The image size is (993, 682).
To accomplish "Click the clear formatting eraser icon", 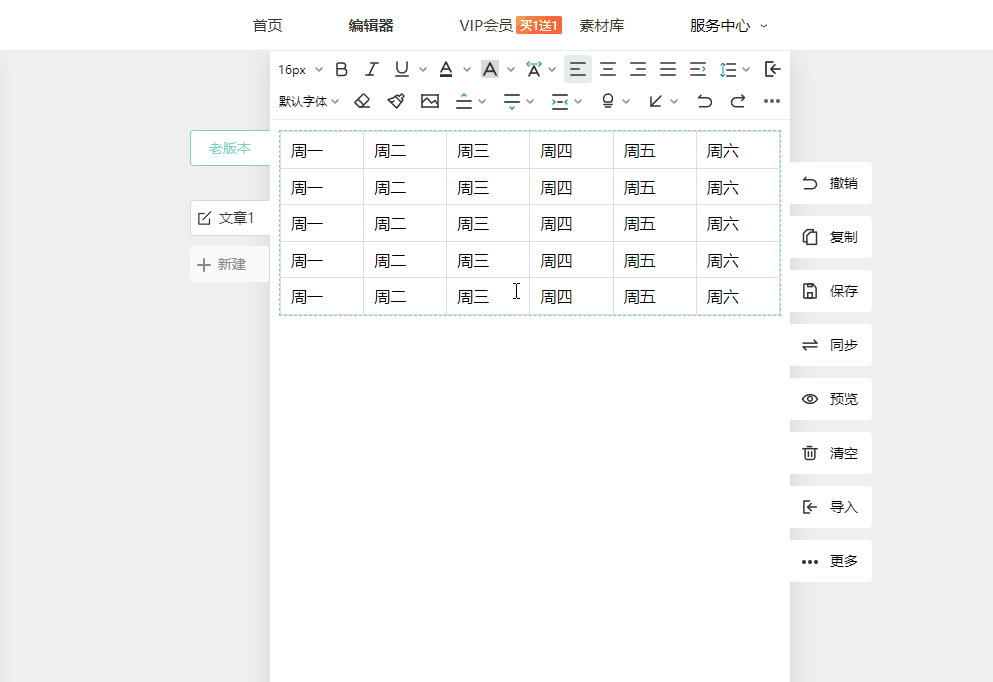I will (362, 101).
